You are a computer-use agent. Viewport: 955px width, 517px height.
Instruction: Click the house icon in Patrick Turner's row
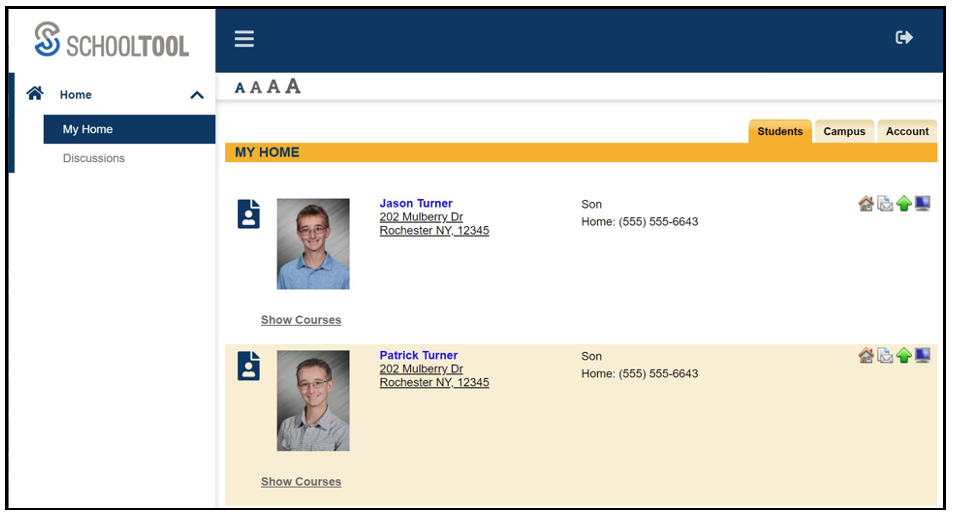coord(866,356)
